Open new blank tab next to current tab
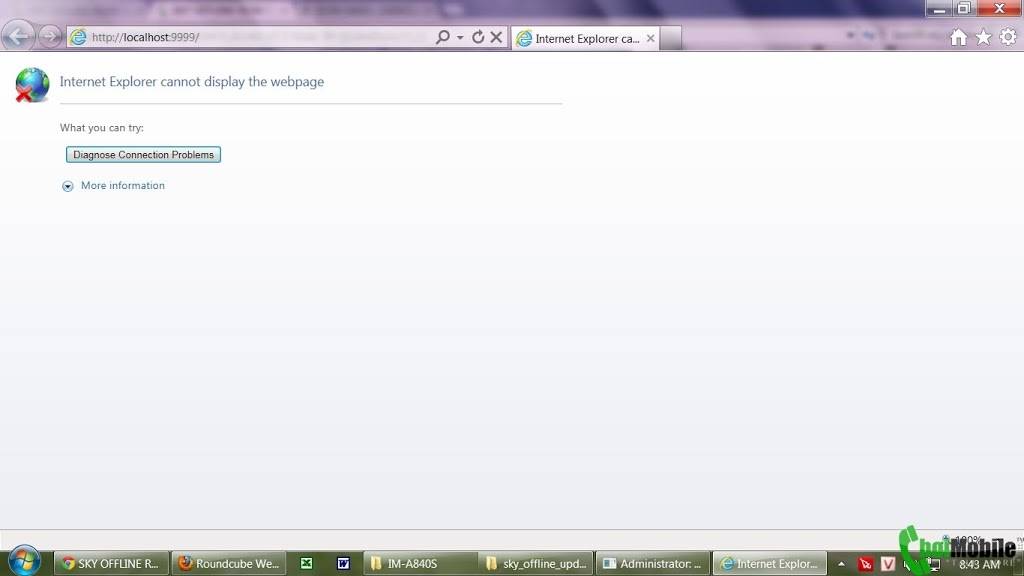 pyautogui.click(x=671, y=39)
